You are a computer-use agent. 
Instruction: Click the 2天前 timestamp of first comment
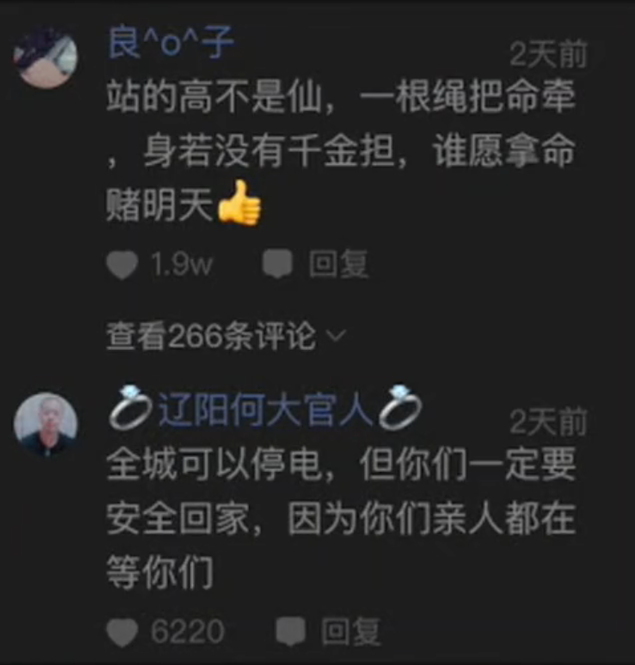[548, 54]
